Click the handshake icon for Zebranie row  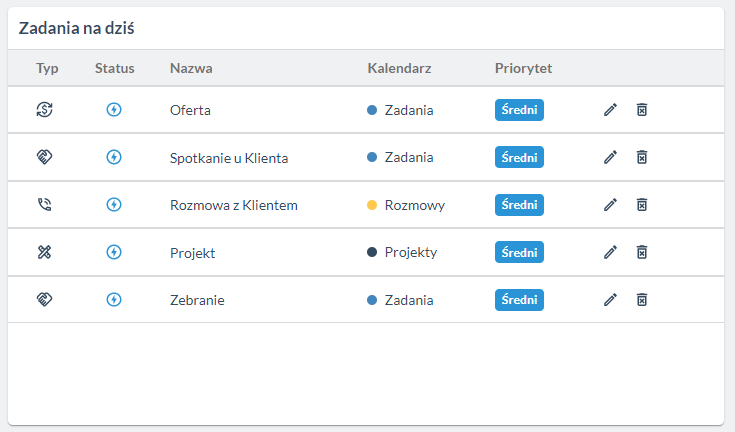(x=45, y=299)
